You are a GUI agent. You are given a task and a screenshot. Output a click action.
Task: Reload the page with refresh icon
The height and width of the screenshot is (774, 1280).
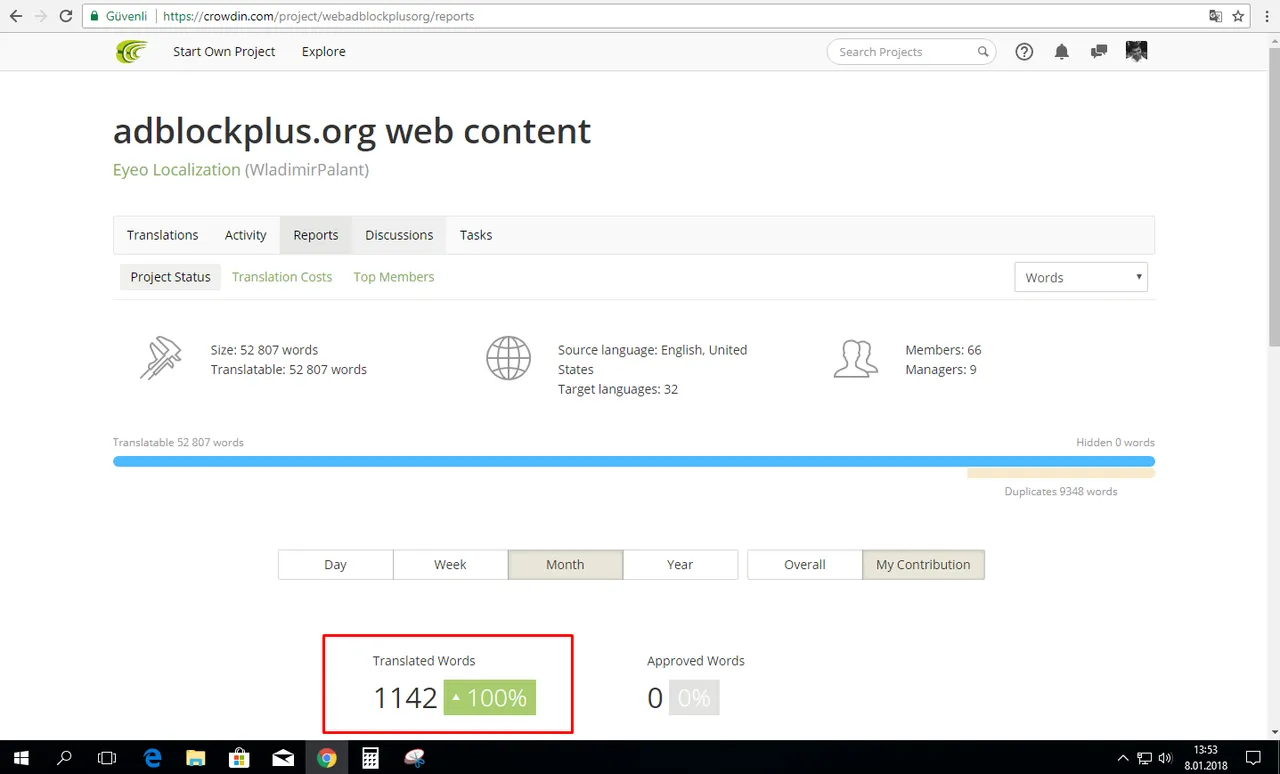coord(66,16)
